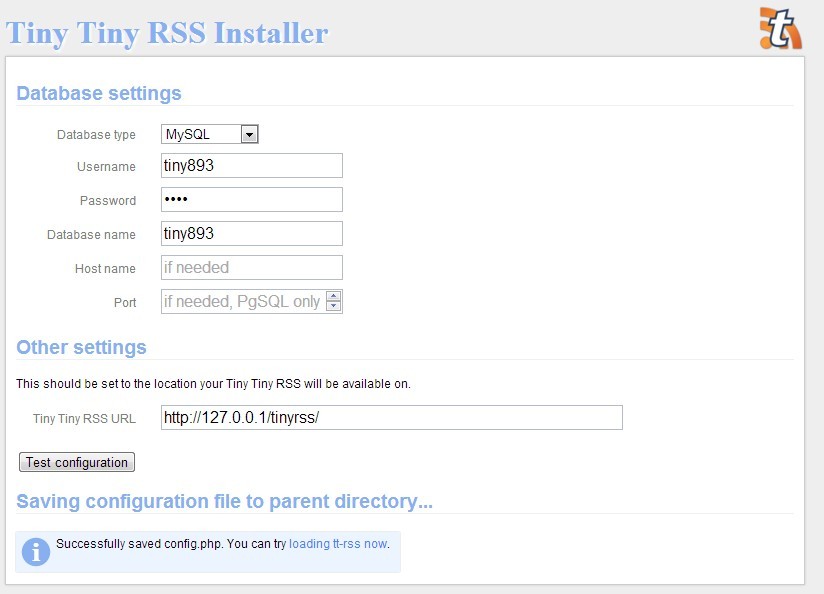The image size is (824, 594).
Task: Click the Host name input field
Action: pyautogui.click(x=251, y=267)
